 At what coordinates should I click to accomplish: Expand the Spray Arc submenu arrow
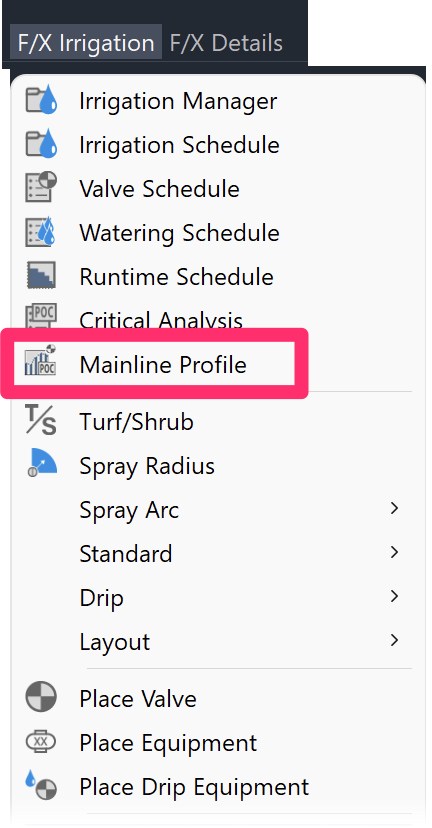click(x=394, y=509)
